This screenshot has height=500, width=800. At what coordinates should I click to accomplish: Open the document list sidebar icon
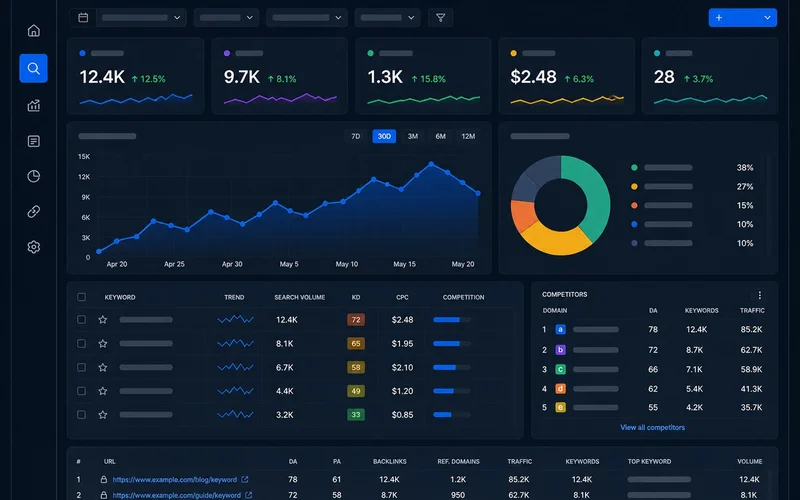(34, 141)
